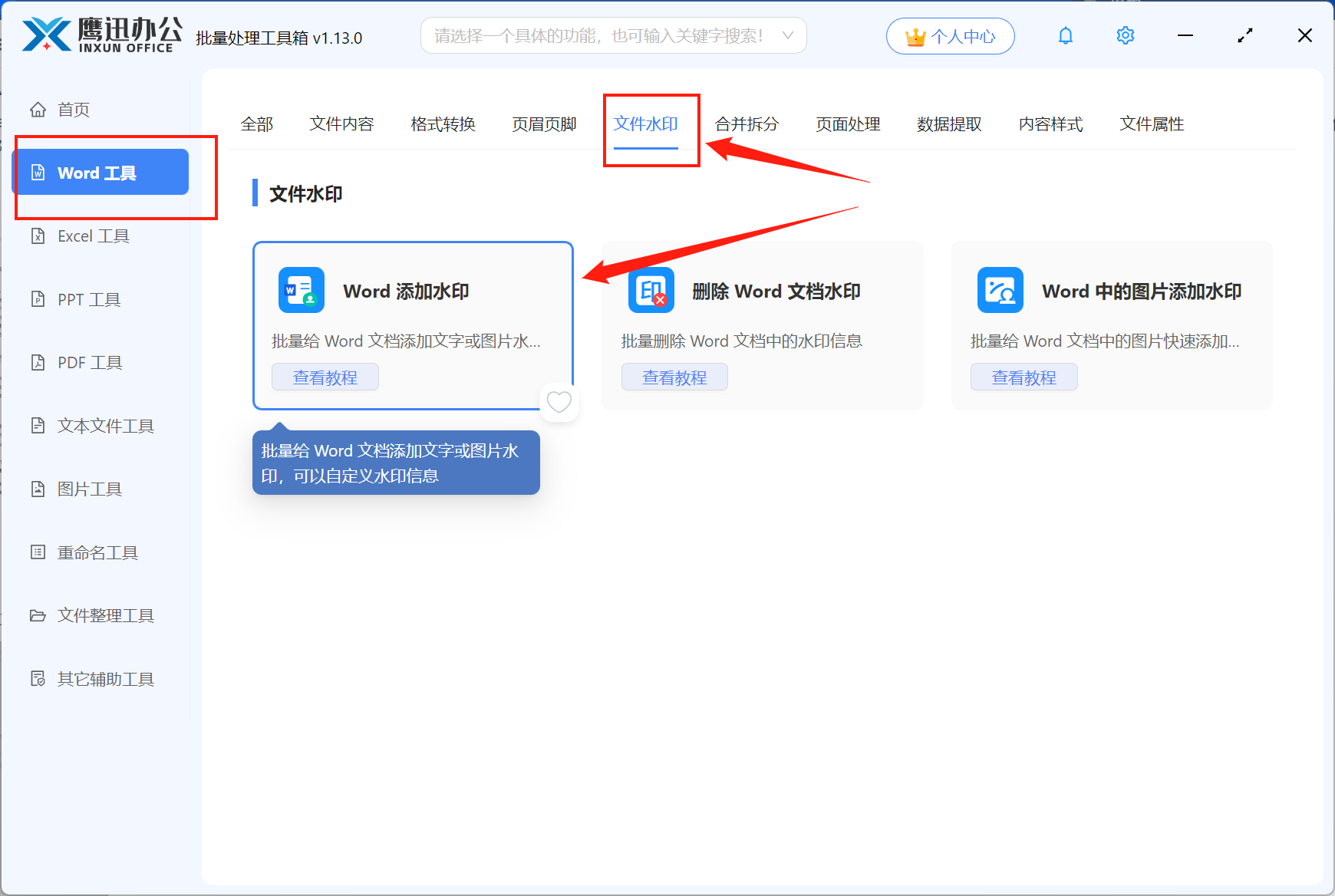Switch to the 合并拆分 tab

pyautogui.click(x=747, y=124)
